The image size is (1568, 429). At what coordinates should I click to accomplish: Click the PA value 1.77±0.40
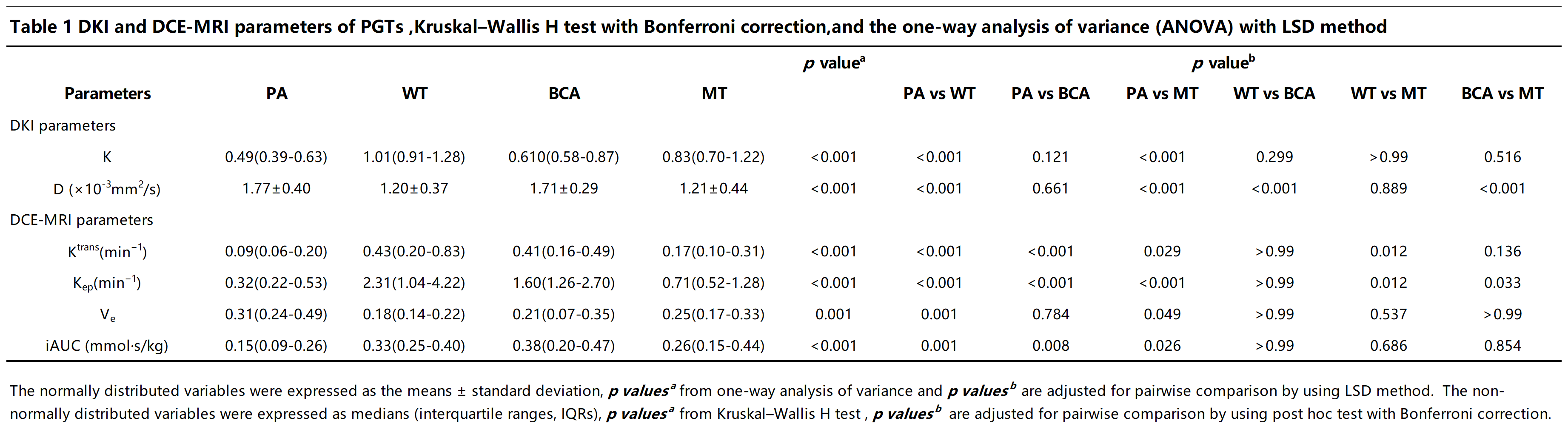[277, 189]
